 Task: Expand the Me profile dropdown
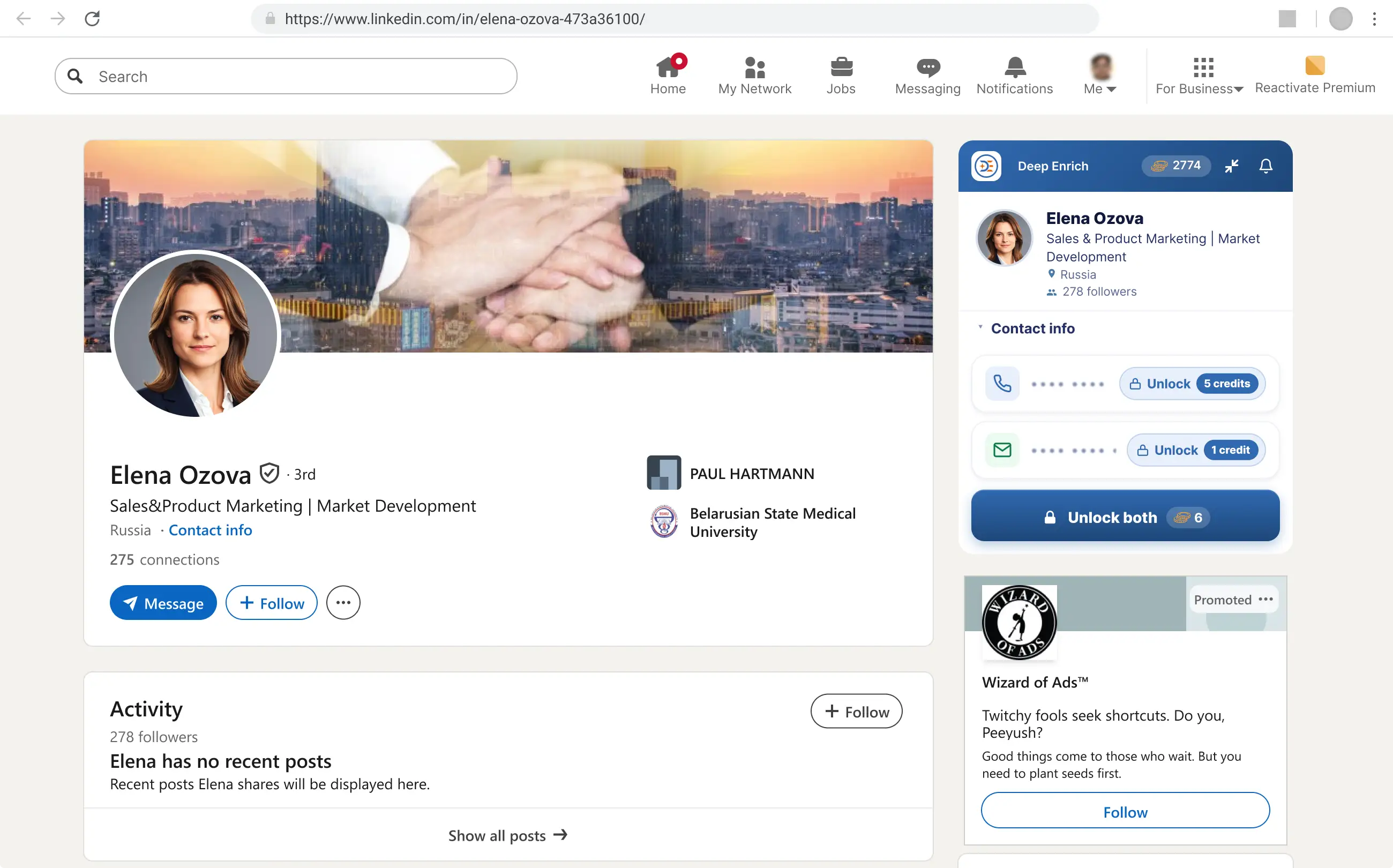(1100, 75)
